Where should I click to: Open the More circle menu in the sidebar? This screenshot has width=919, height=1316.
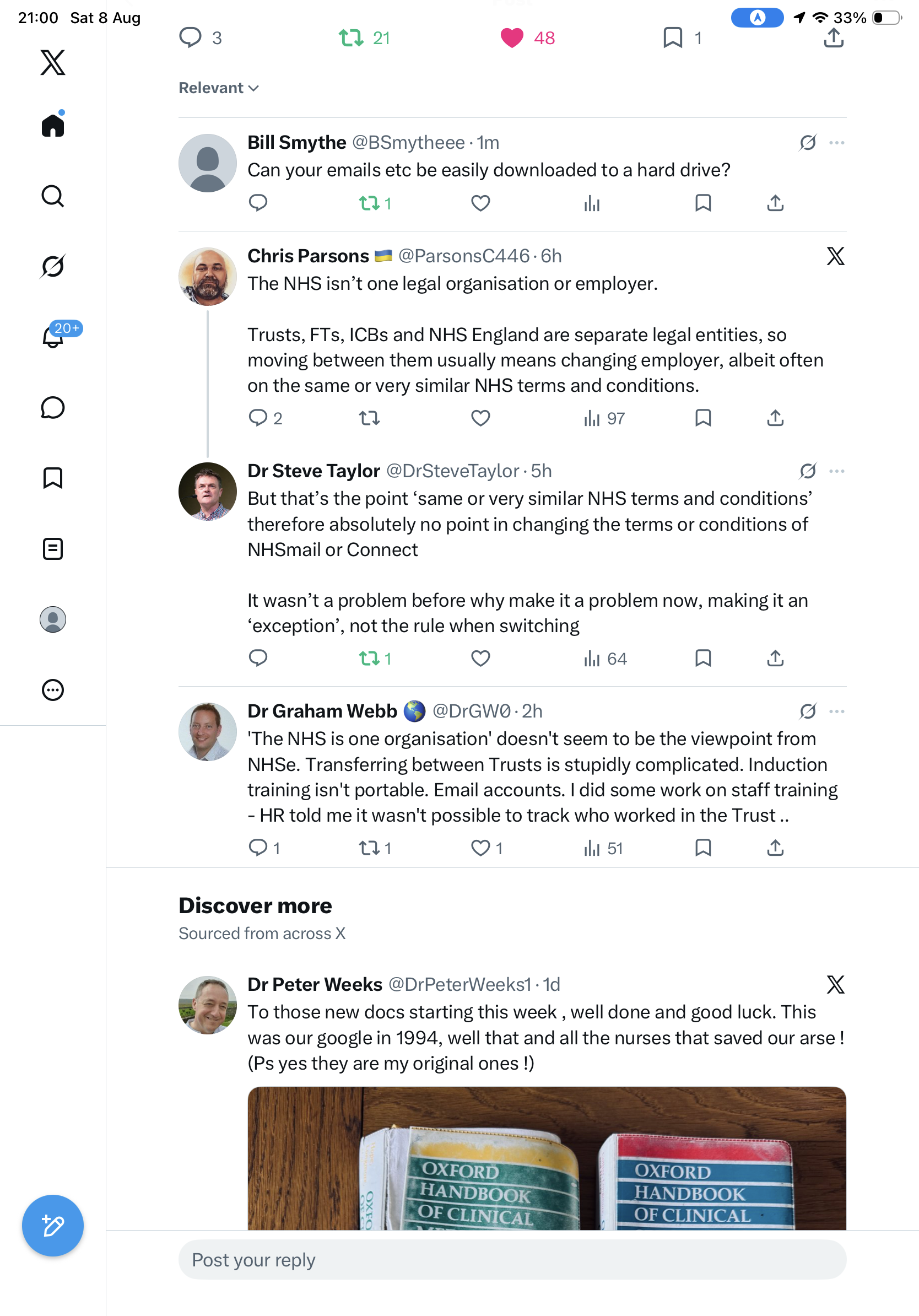coord(53,689)
